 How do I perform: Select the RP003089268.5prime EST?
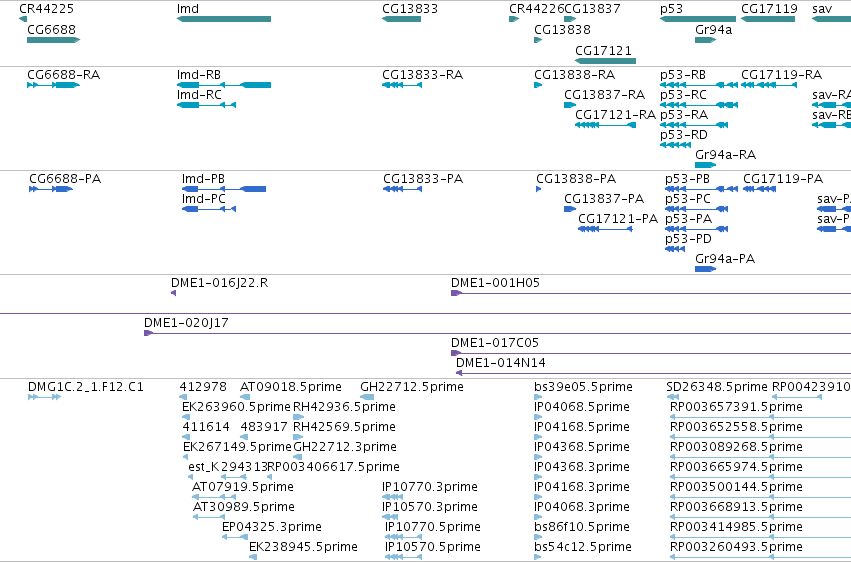click(x=760, y=457)
